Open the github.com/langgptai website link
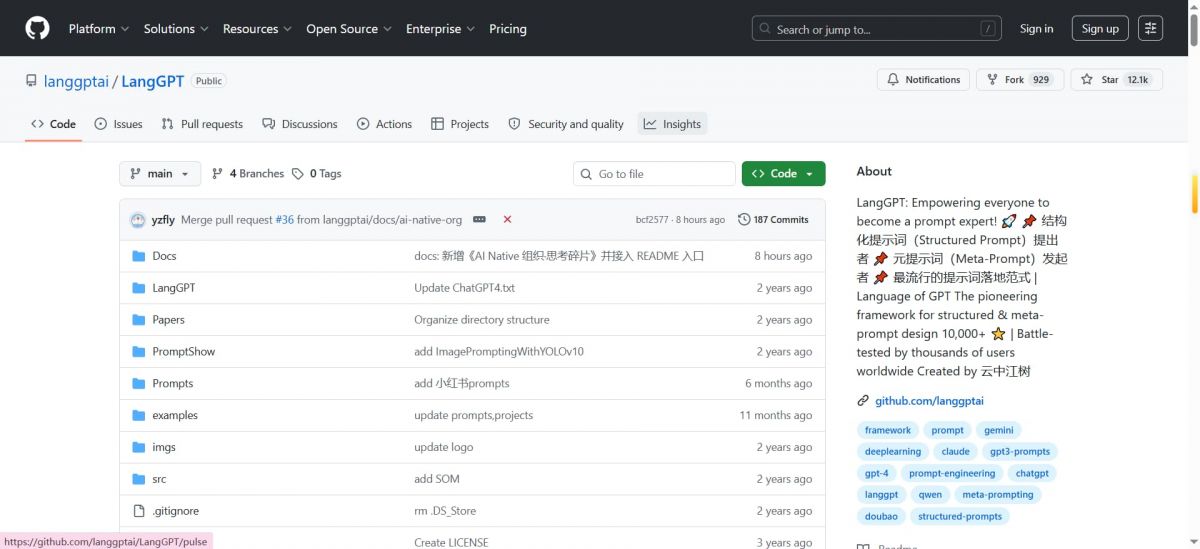 929,401
